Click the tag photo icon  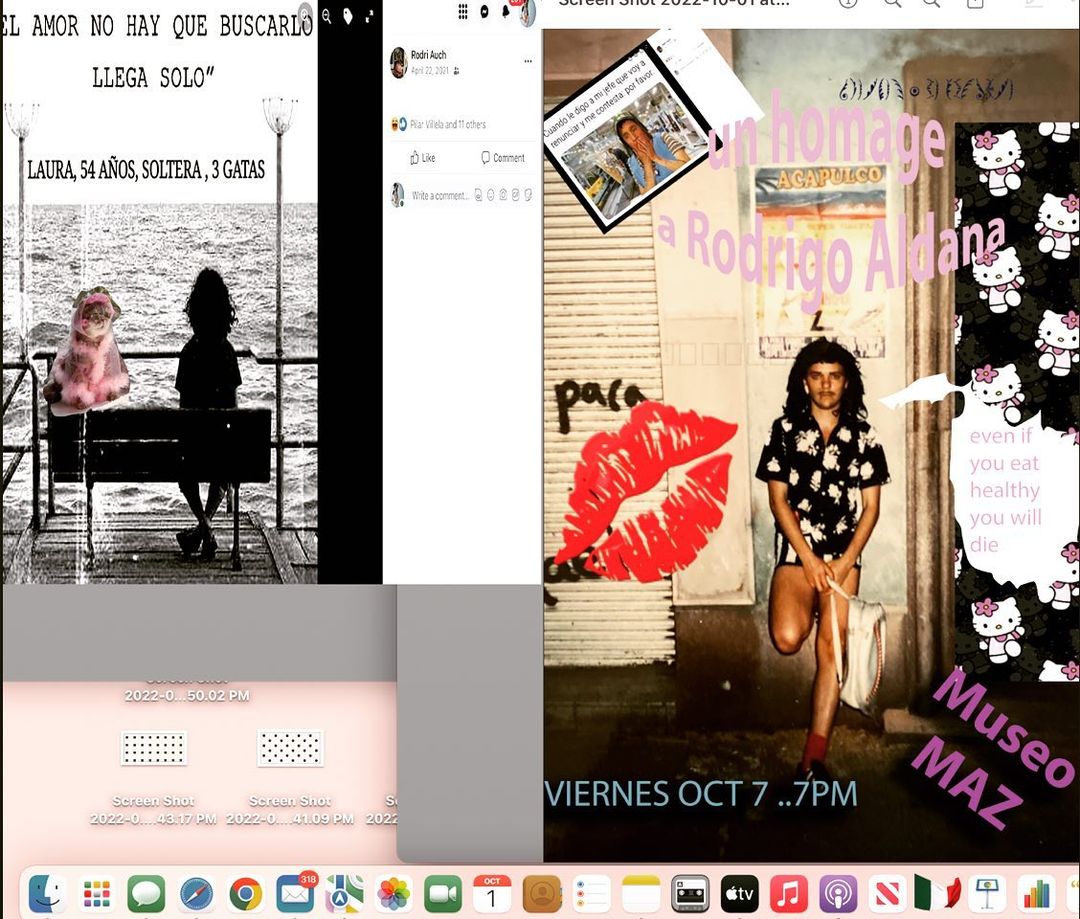click(348, 16)
